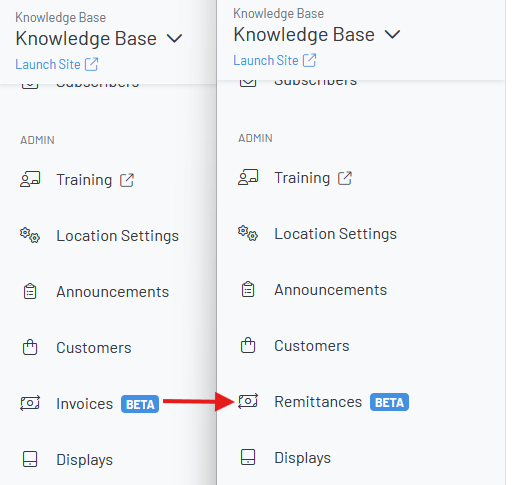
Task: Click the external-link icon next to left Launch Site
Action: pos(91,64)
